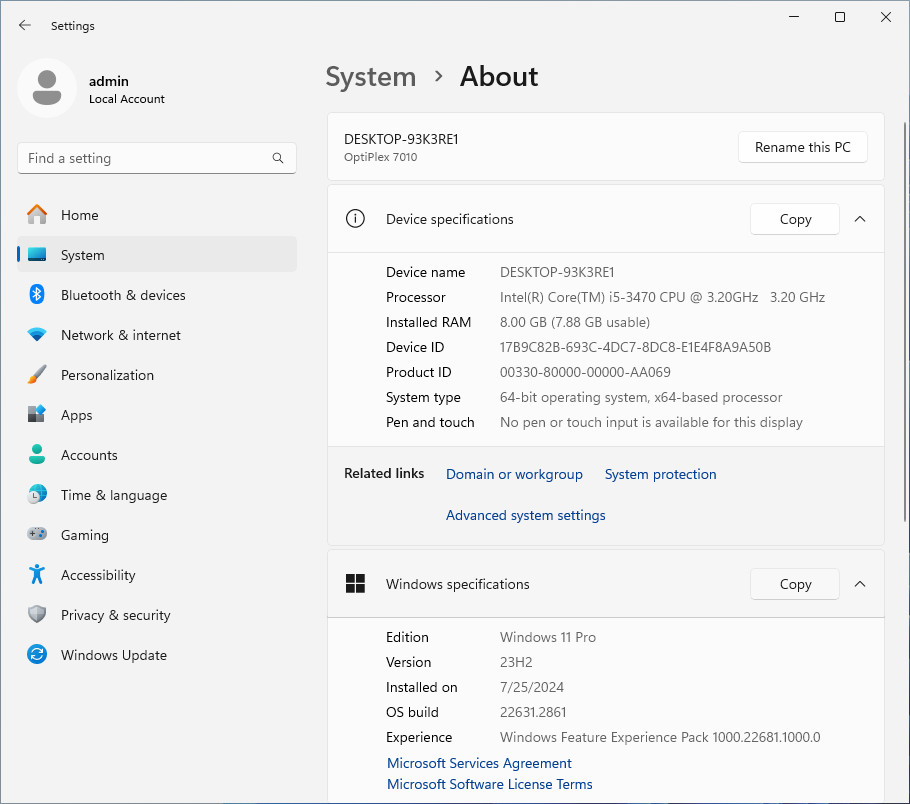Click the System type value text
The image size is (910, 804).
click(x=641, y=398)
